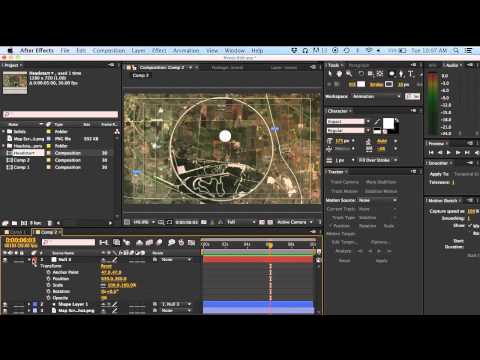Click Warp Stabilizer in Tracker panel

pyautogui.click(x=381, y=182)
